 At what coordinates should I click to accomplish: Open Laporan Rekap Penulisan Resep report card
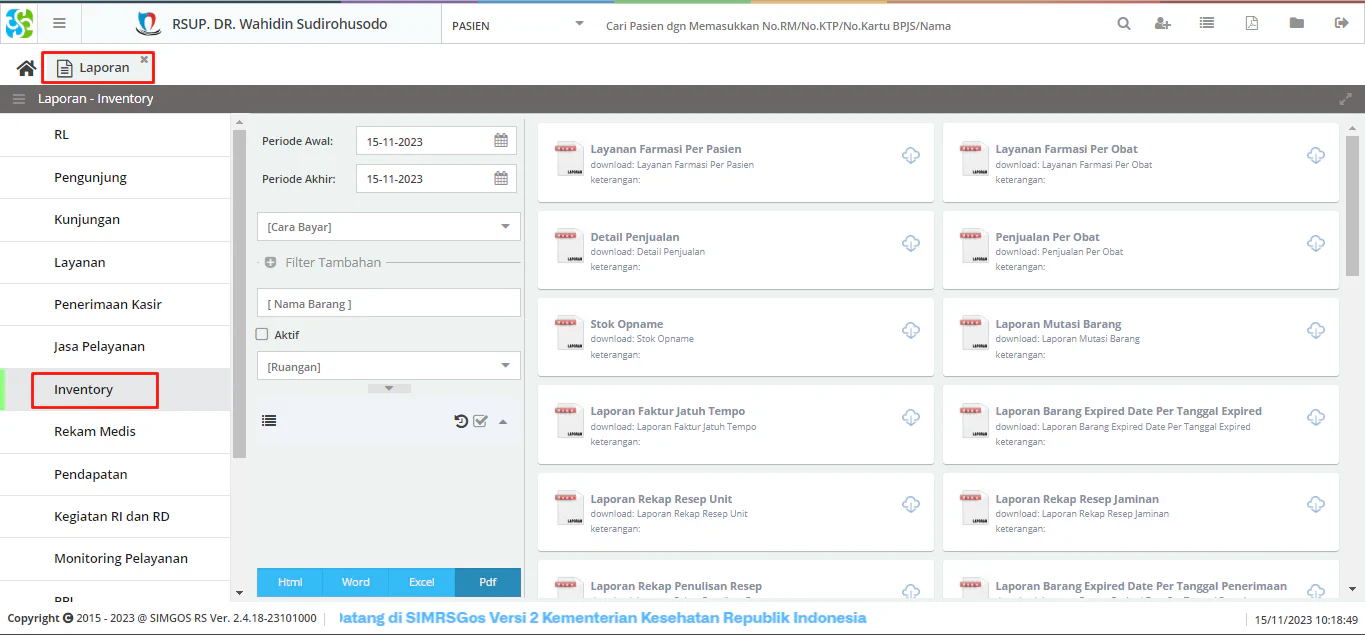[x=736, y=581]
